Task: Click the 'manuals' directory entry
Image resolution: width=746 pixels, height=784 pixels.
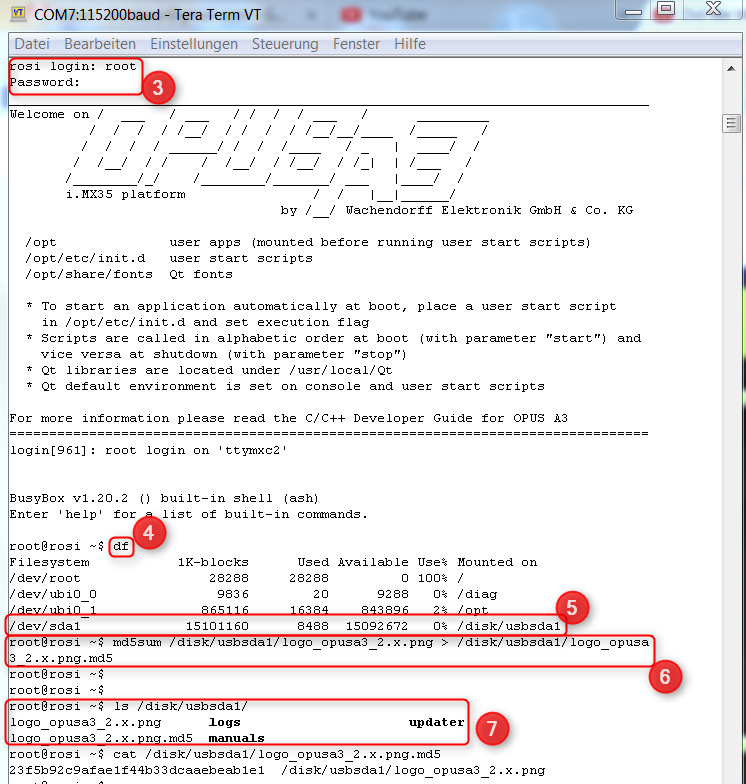Action: point(236,738)
